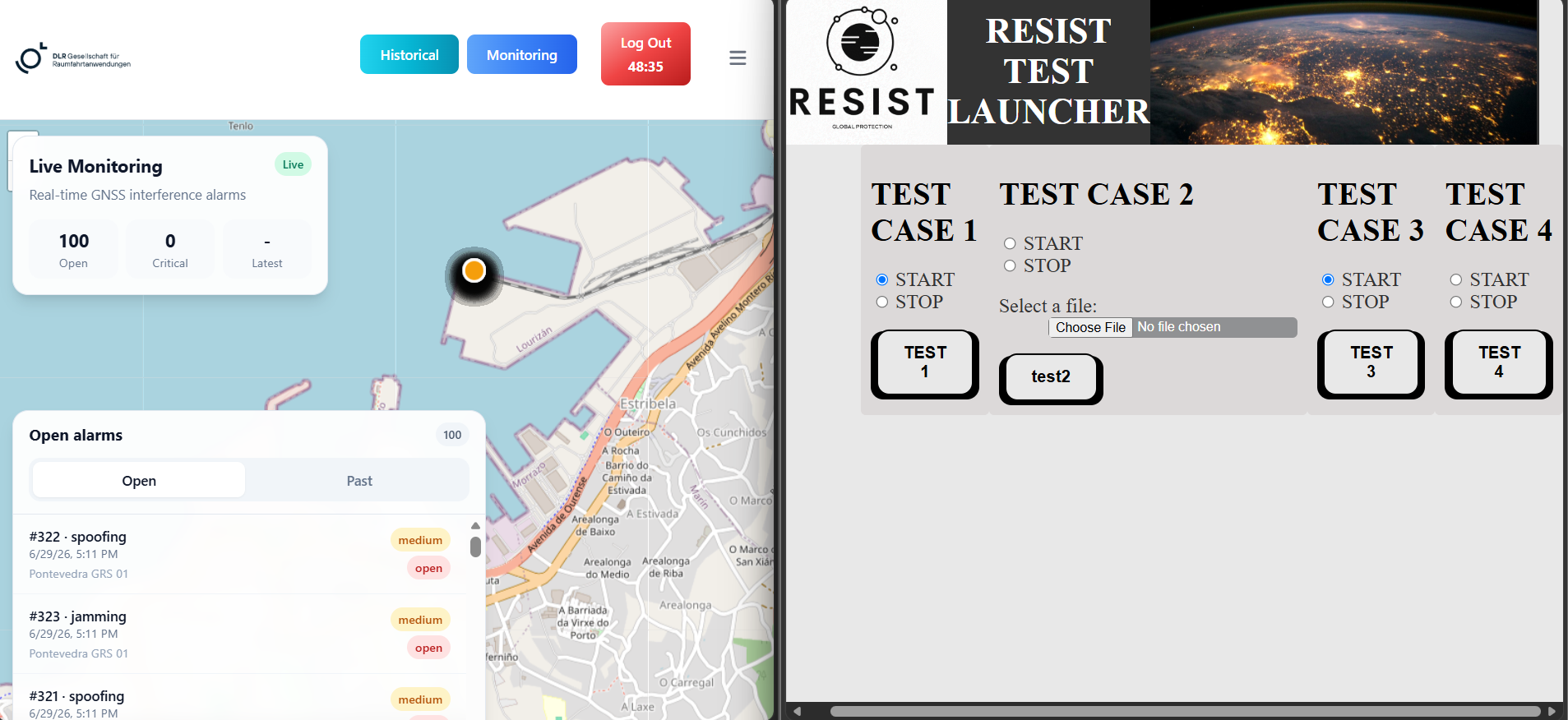
Task: Click the Live Monitoring heading
Action: point(95,166)
